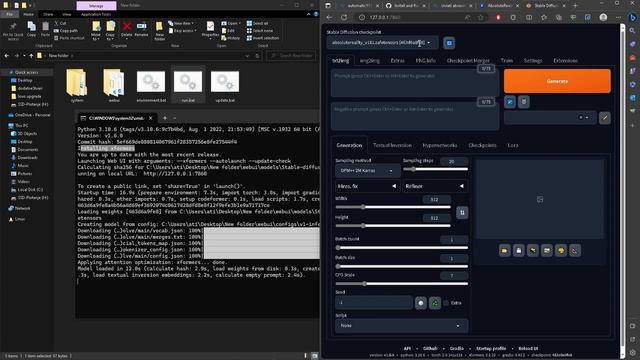Click the blue arrow button under Generate

point(510,102)
